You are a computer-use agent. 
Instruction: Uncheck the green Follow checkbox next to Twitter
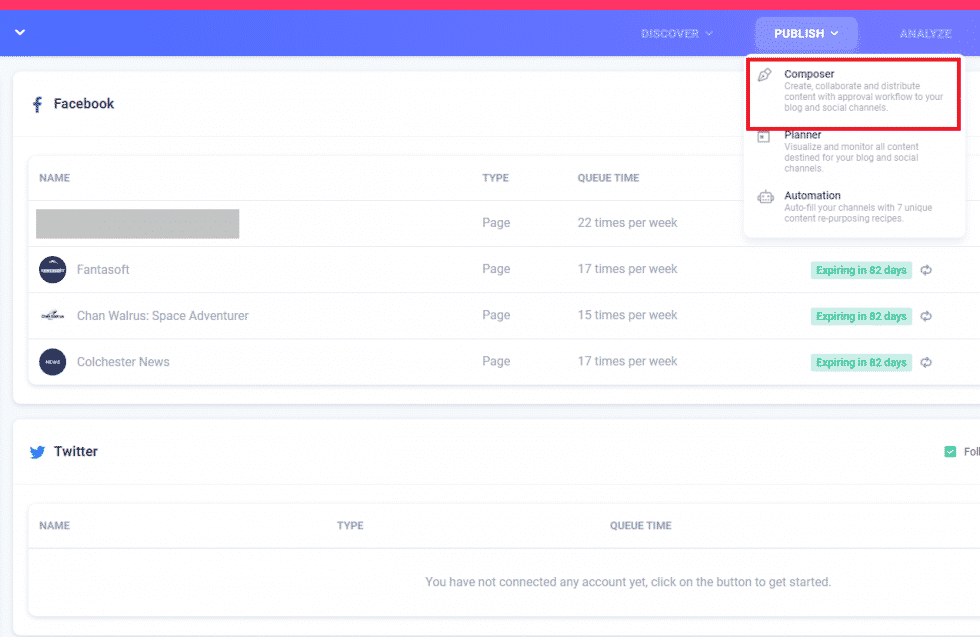coord(951,451)
